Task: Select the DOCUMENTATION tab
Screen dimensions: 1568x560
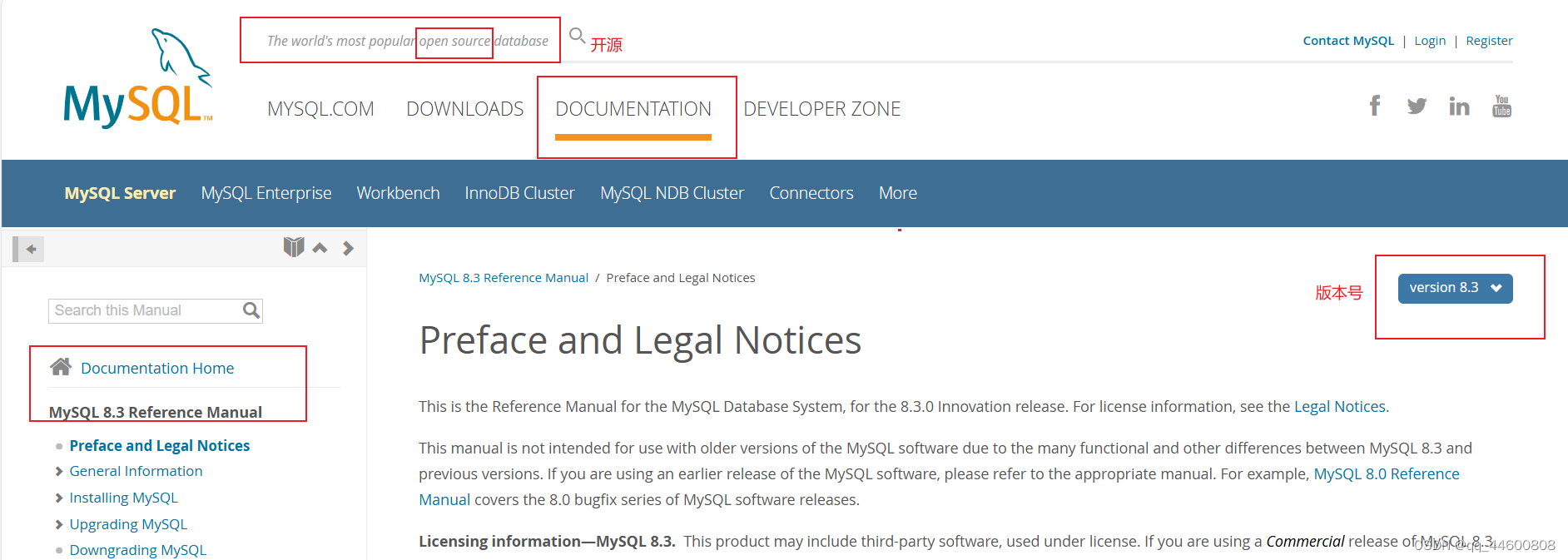Action: tap(633, 109)
